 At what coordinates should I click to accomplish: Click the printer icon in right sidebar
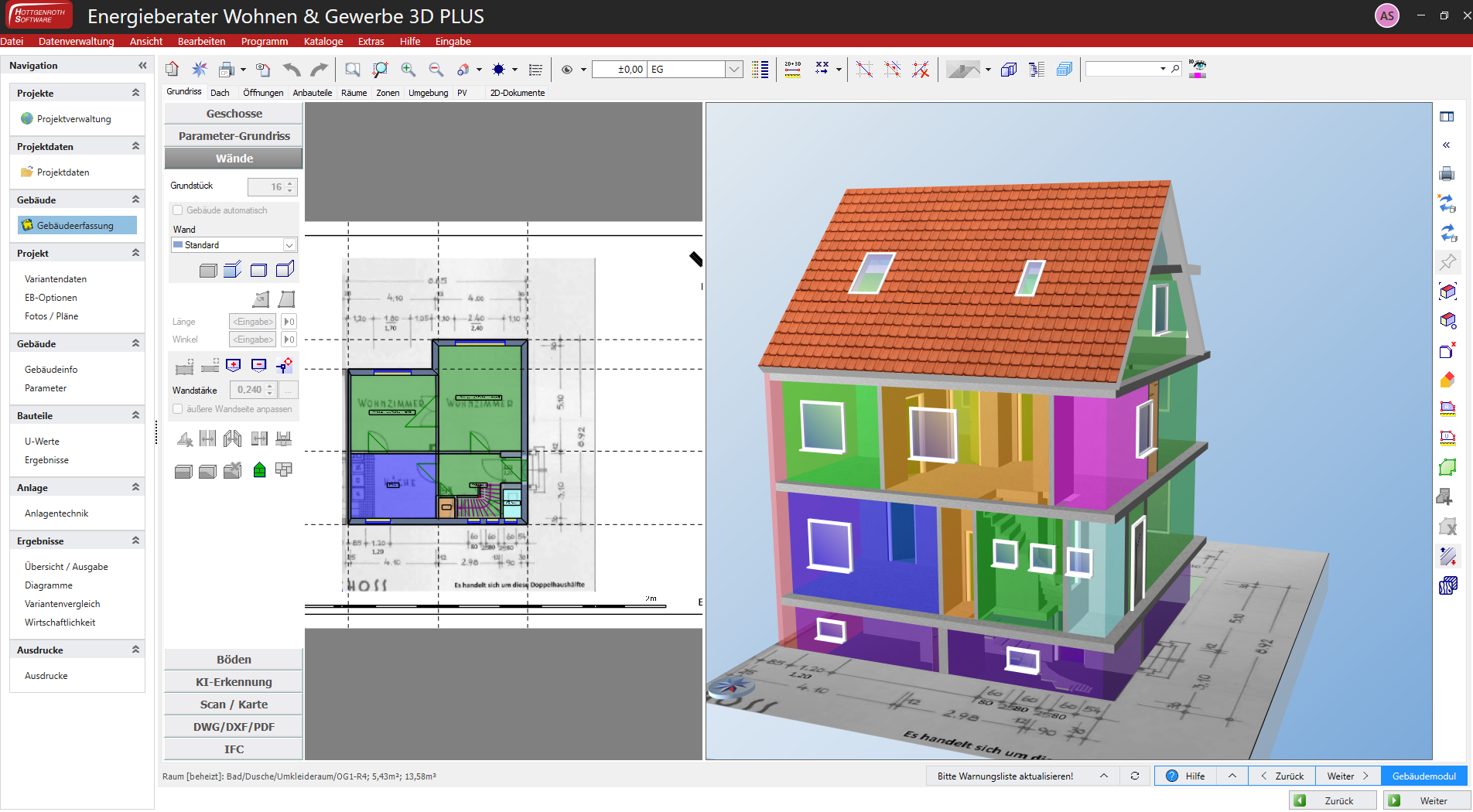tap(1447, 173)
